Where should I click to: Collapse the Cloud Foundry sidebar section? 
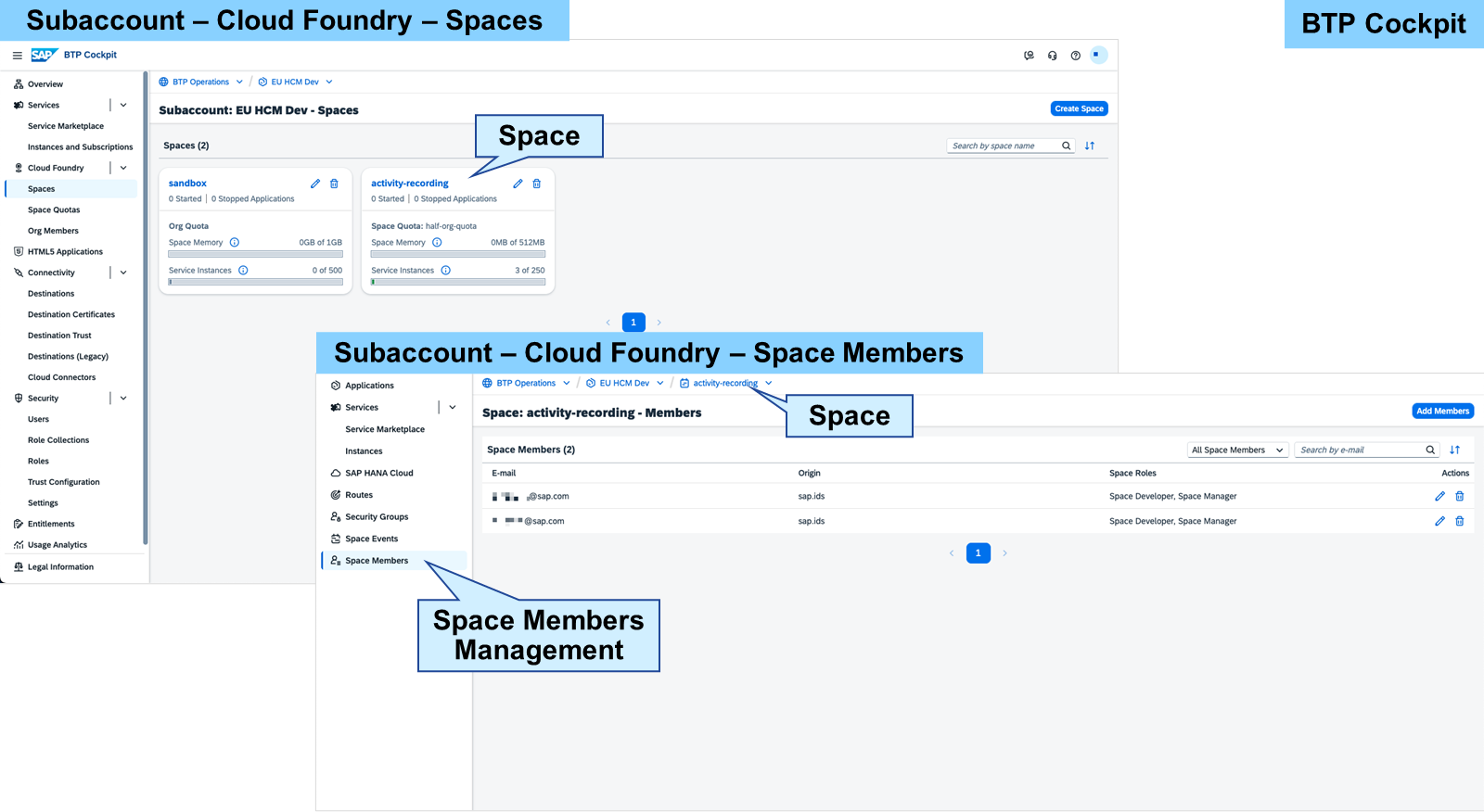point(123,168)
